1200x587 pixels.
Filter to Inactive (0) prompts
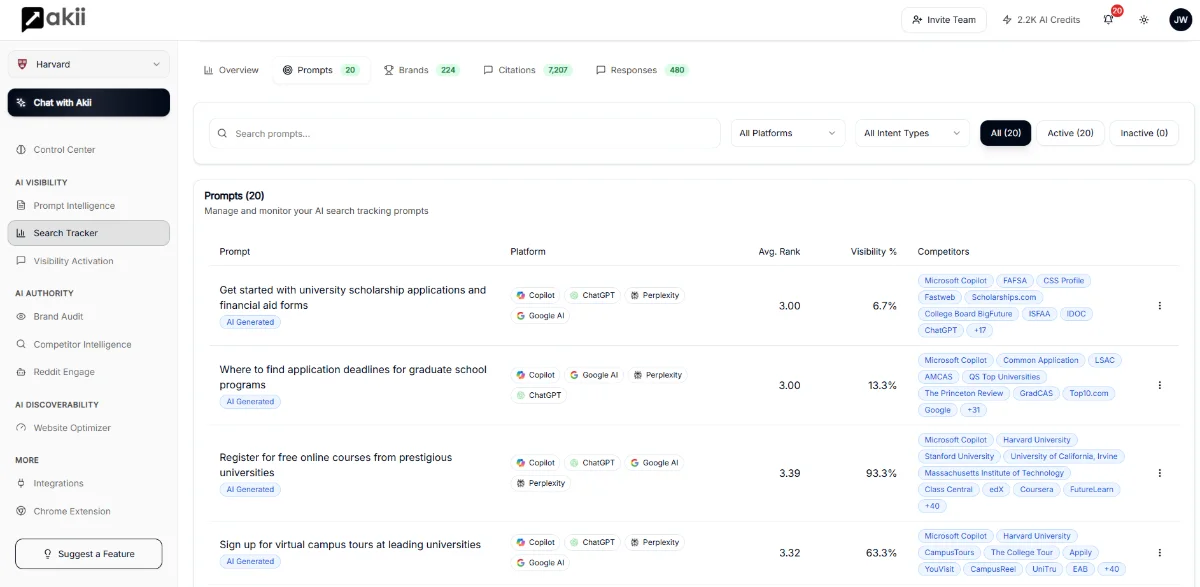tap(1143, 133)
